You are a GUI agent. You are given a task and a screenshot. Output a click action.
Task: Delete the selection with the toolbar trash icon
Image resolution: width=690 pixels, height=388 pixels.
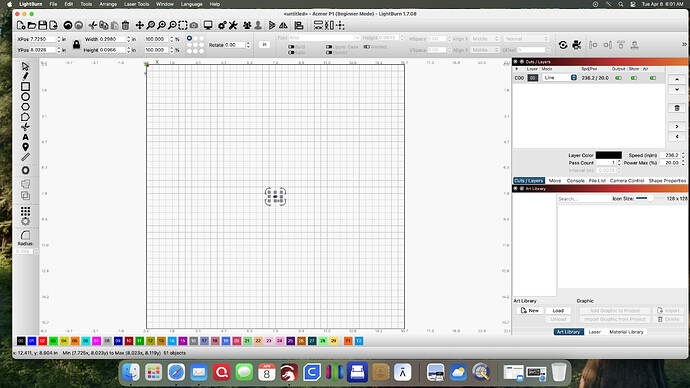(x=125, y=26)
